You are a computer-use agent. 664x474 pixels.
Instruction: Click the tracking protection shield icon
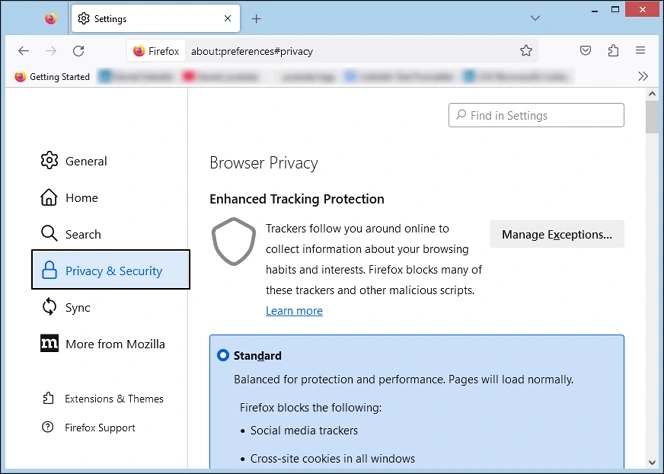click(x=234, y=241)
